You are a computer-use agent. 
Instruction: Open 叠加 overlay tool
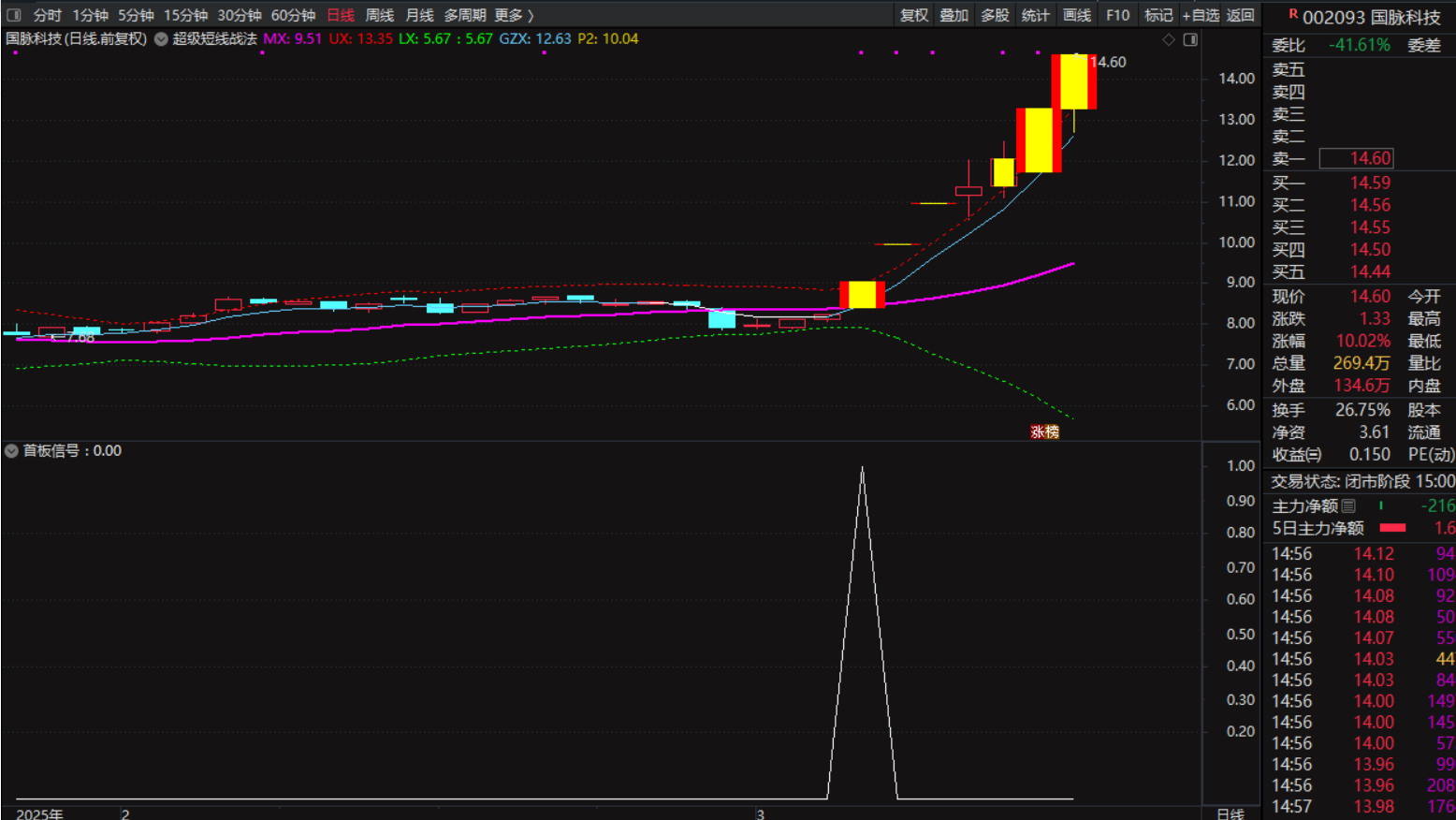tap(954, 15)
